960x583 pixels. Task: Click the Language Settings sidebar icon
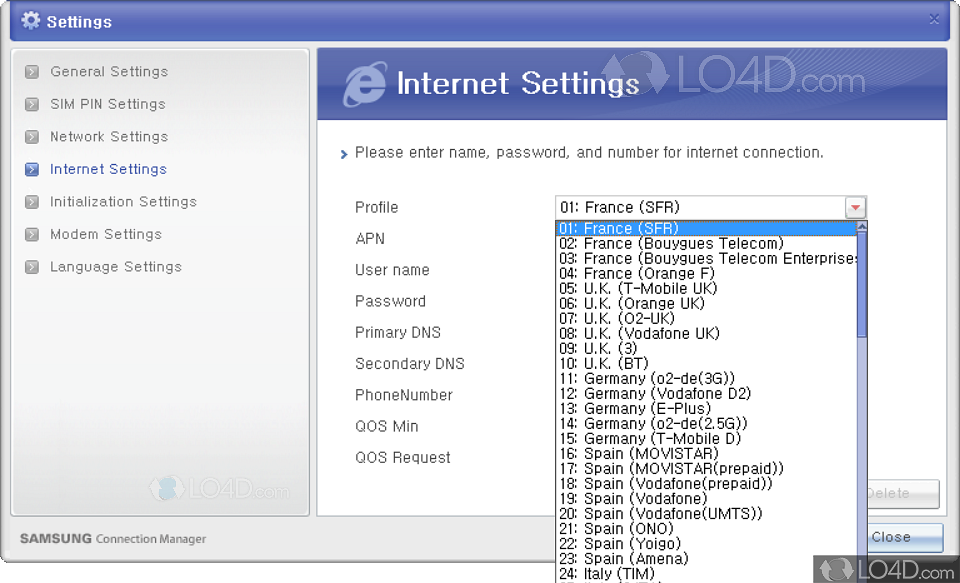pyautogui.click(x=36, y=266)
